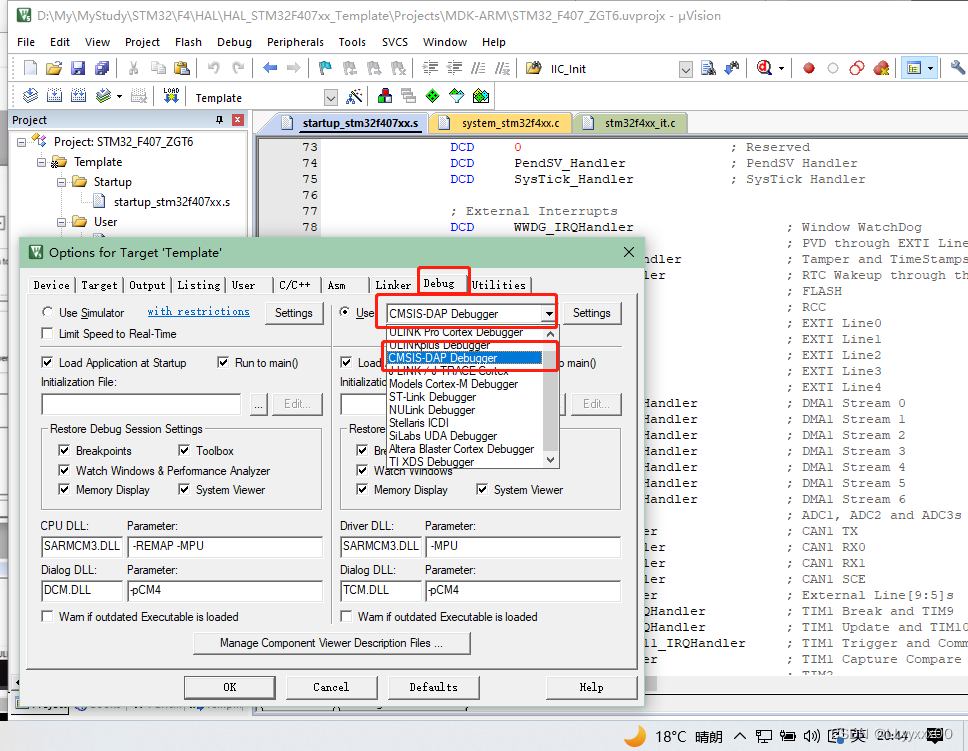Open Find in Files icon
The image size is (968, 751).
[709, 68]
